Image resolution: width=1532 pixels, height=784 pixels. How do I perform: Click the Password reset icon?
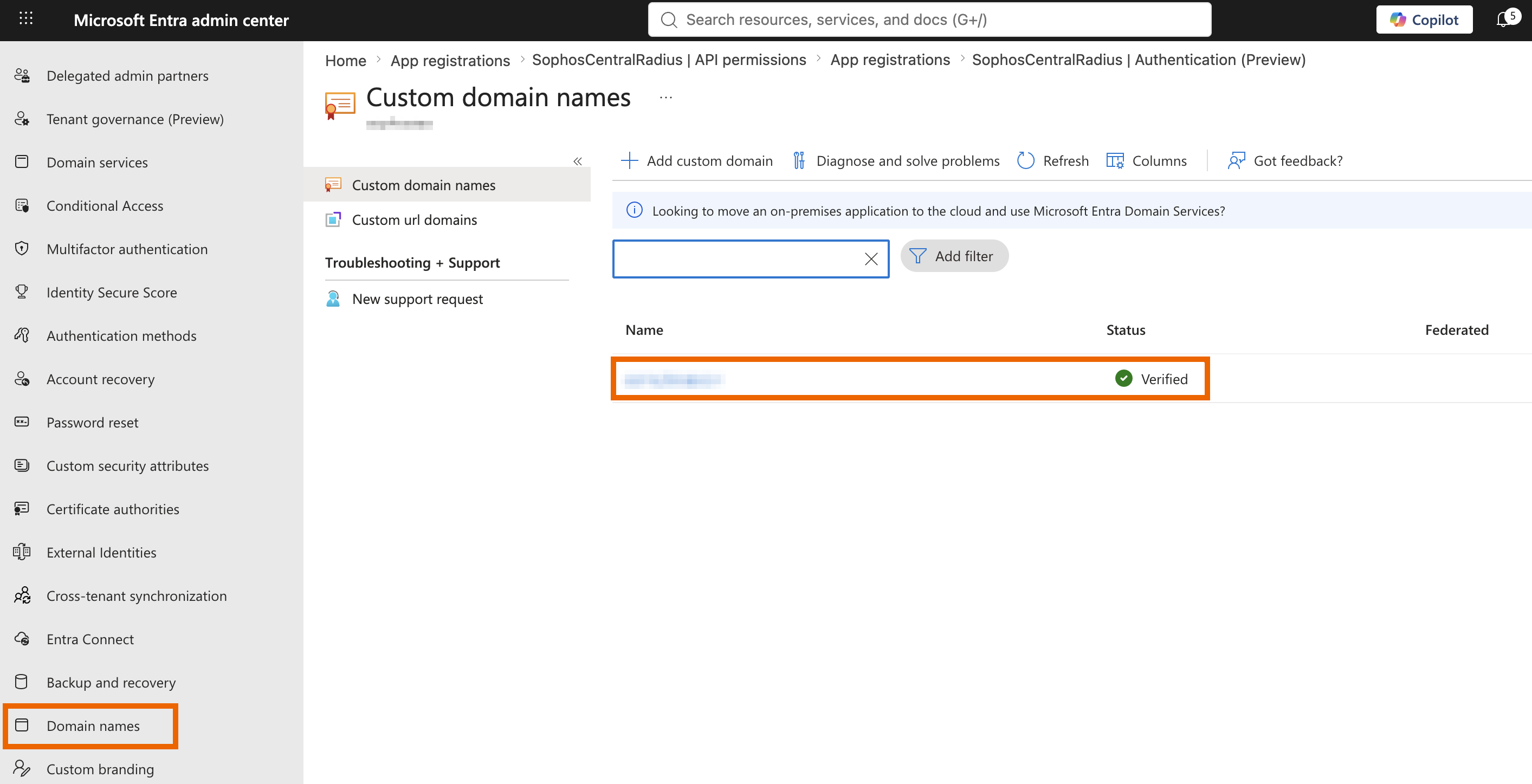pyautogui.click(x=22, y=422)
